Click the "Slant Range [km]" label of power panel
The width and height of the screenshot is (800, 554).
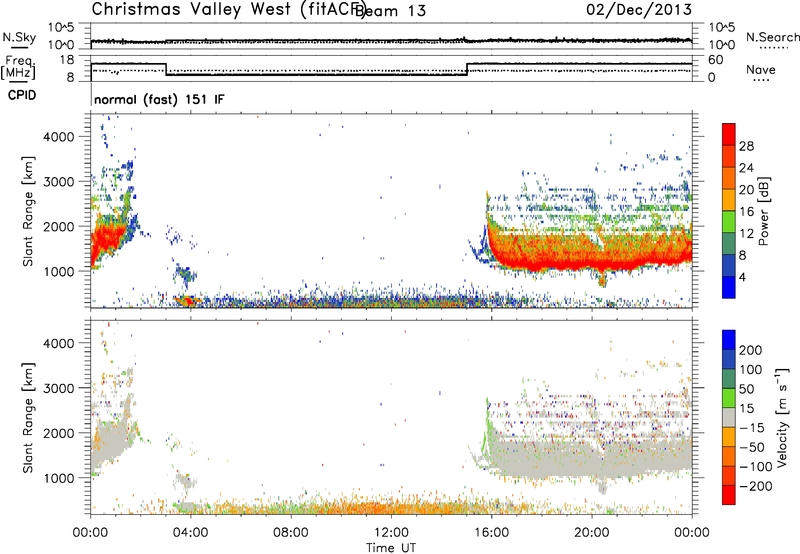pos(28,212)
